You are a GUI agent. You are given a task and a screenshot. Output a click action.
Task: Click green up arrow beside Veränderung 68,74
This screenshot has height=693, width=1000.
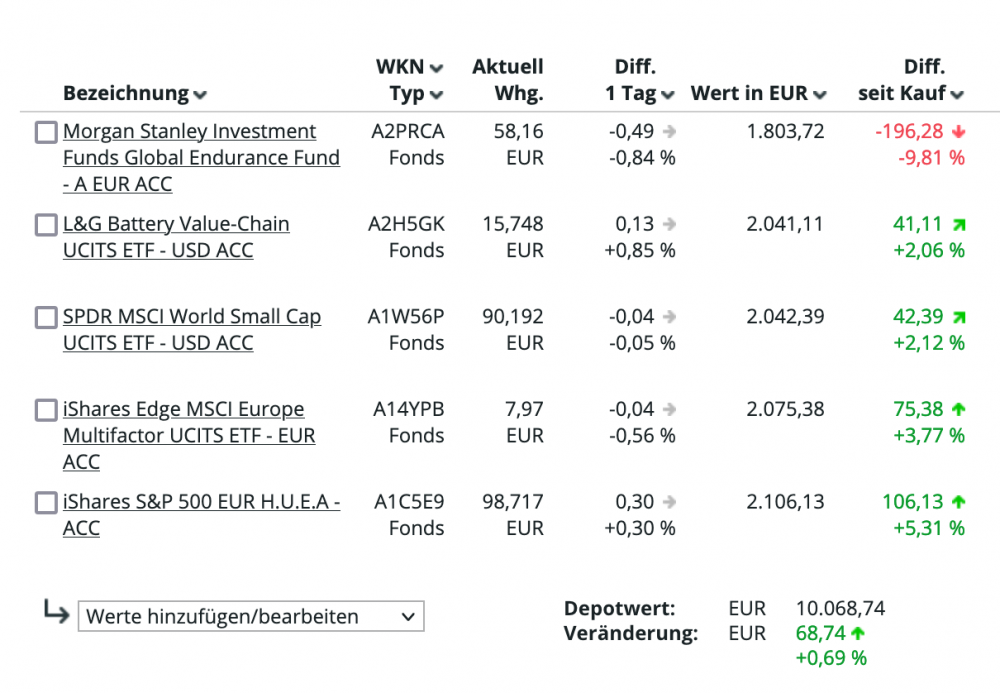coord(857,633)
